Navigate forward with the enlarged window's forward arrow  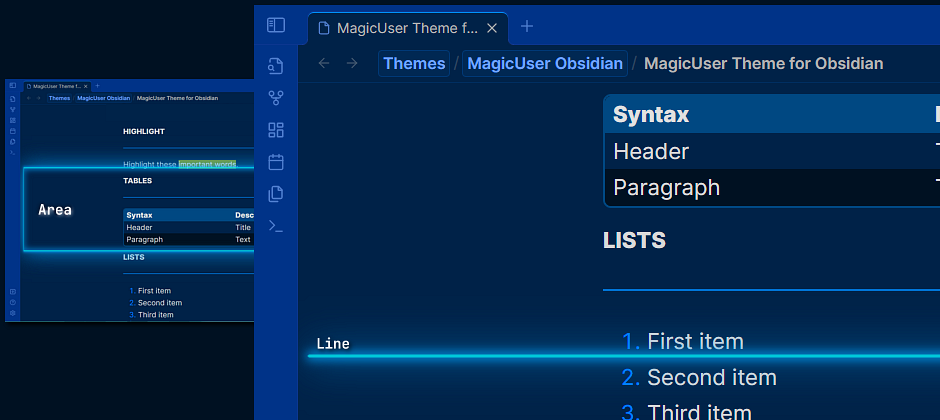tap(352, 63)
